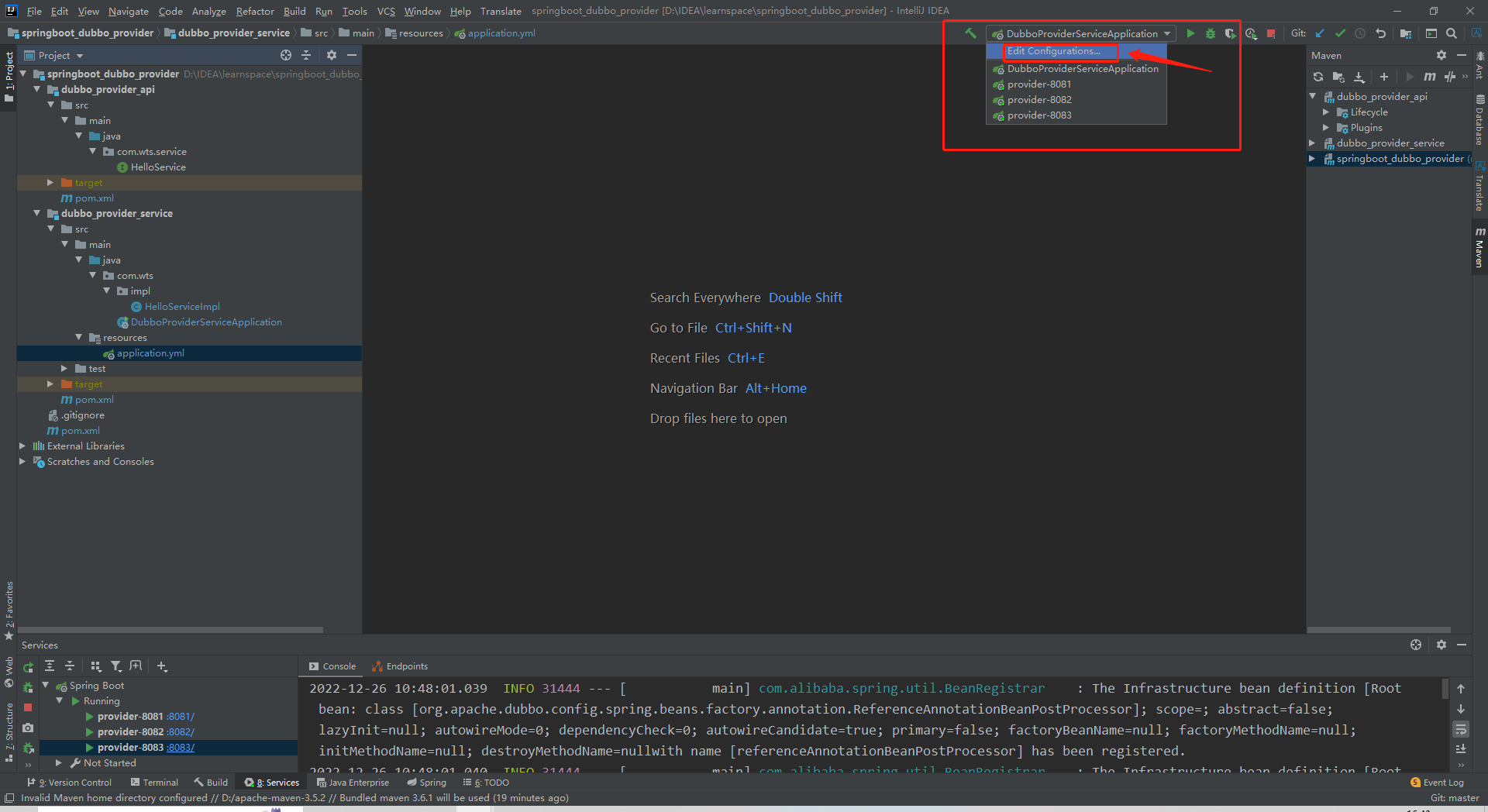Open the :8083/ link for provider-8083
The image size is (1488, 812).
(181, 748)
